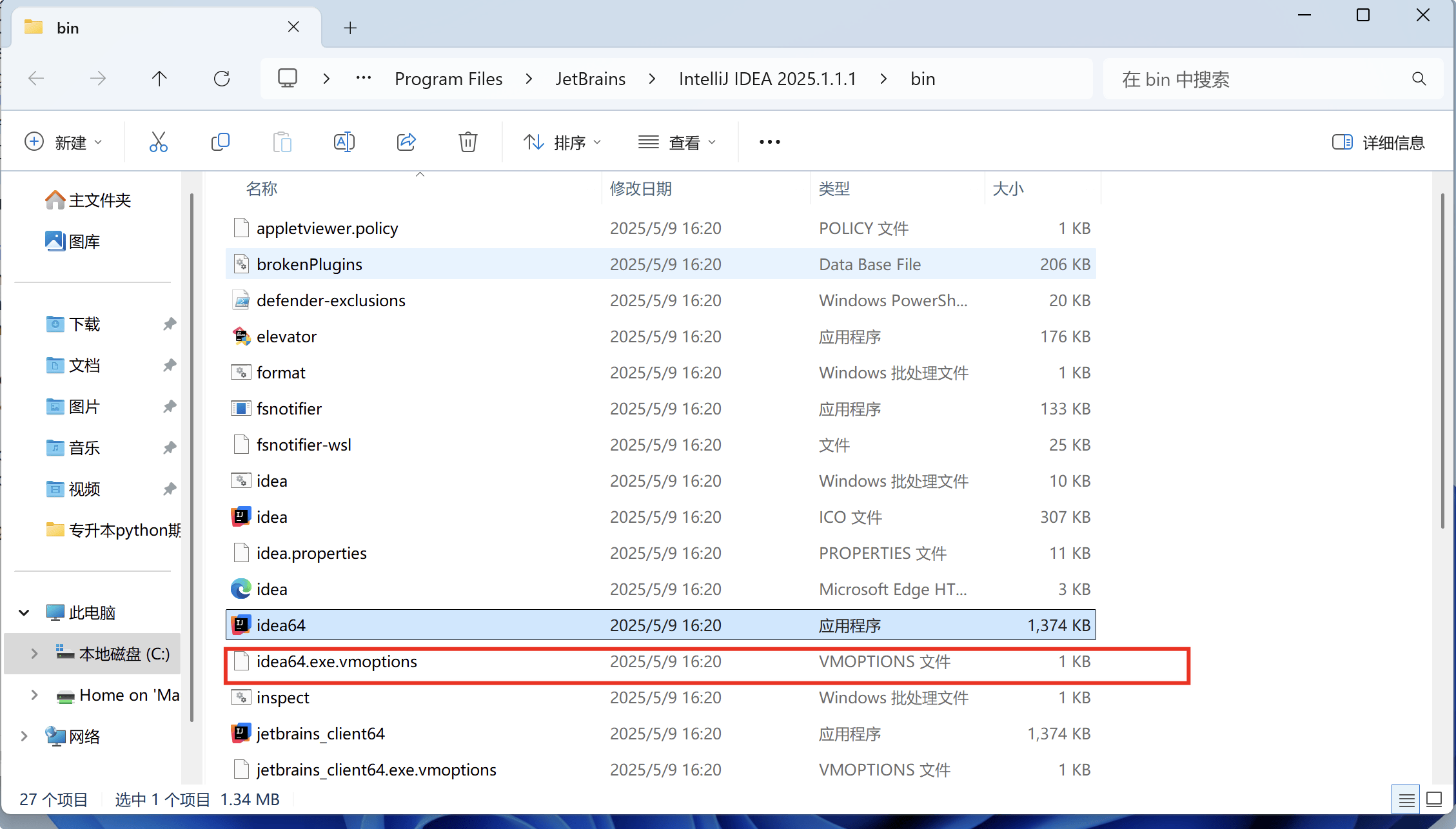1456x829 pixels.
Task: Close the bin tab
Action: click(x=293, y=27)
